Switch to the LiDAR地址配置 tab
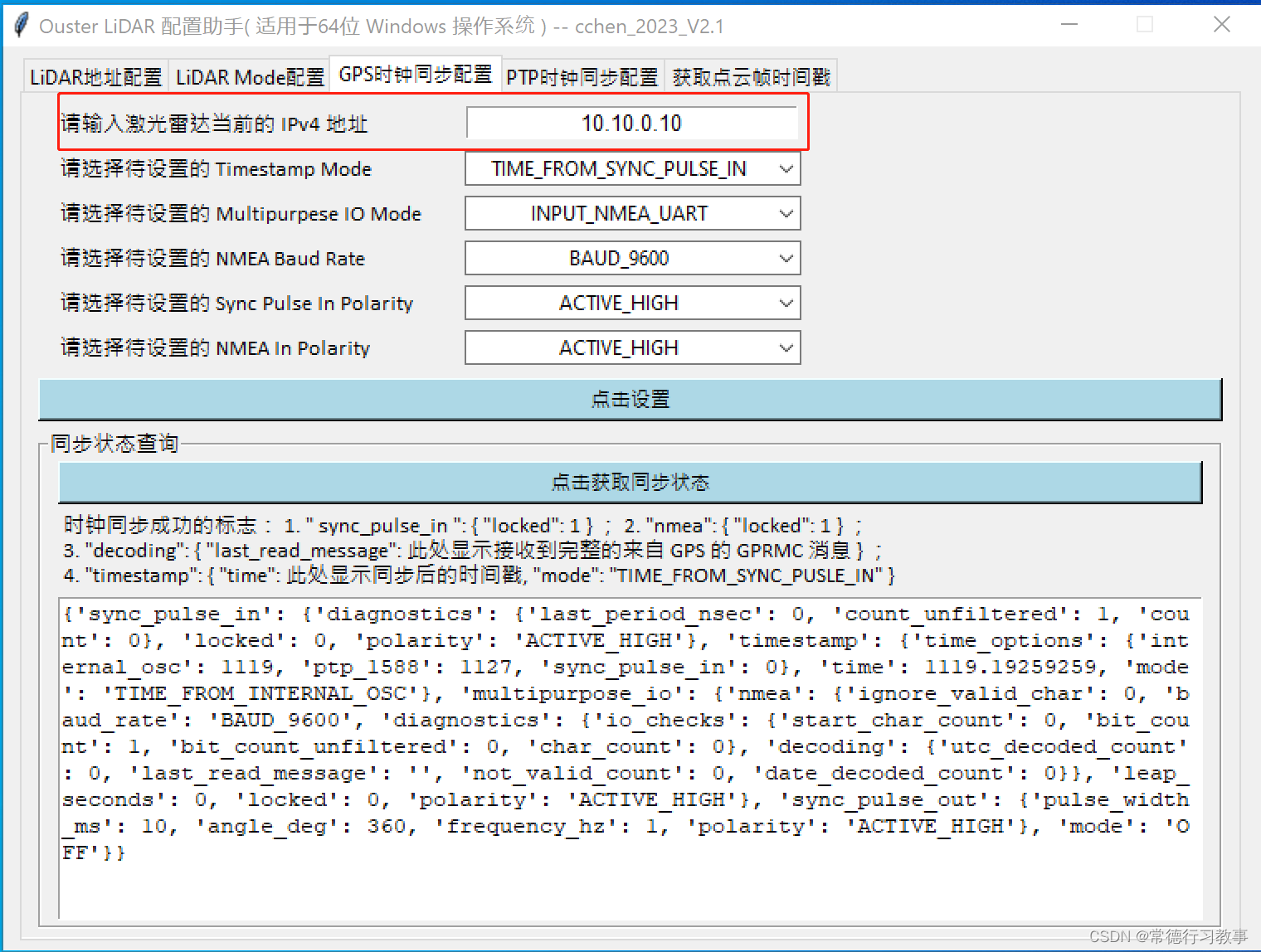This screenshot has width=1261, height=952. (x=95, y=75)
